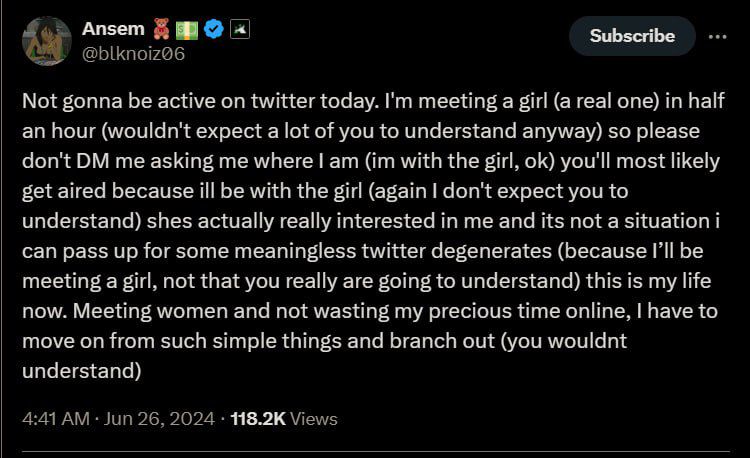Viewport: 750px width, 458px height.
Task: Open the three-dot more options menu
Action: click(717, 36)
